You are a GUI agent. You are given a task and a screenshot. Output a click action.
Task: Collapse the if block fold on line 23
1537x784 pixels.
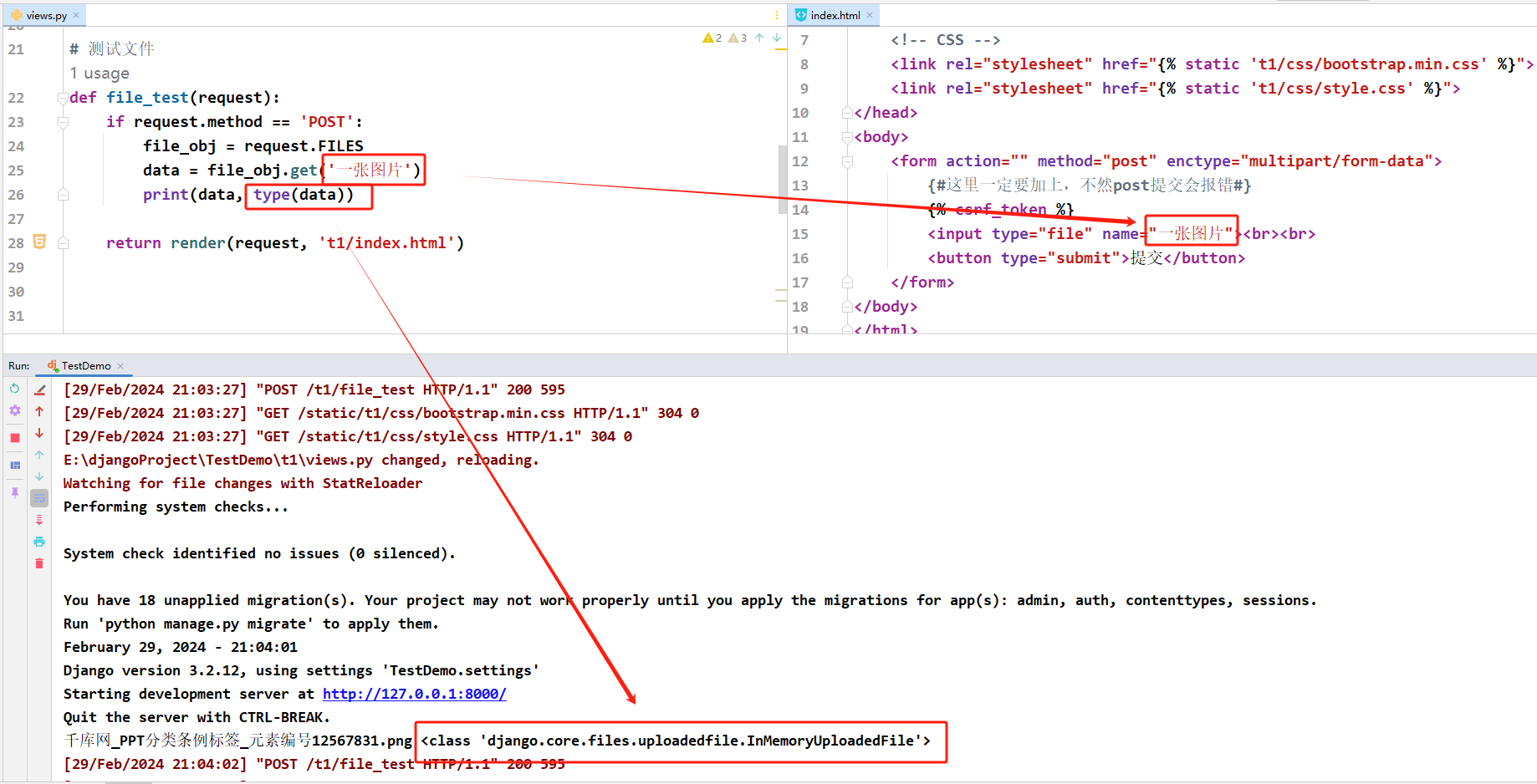coord(63,122)
